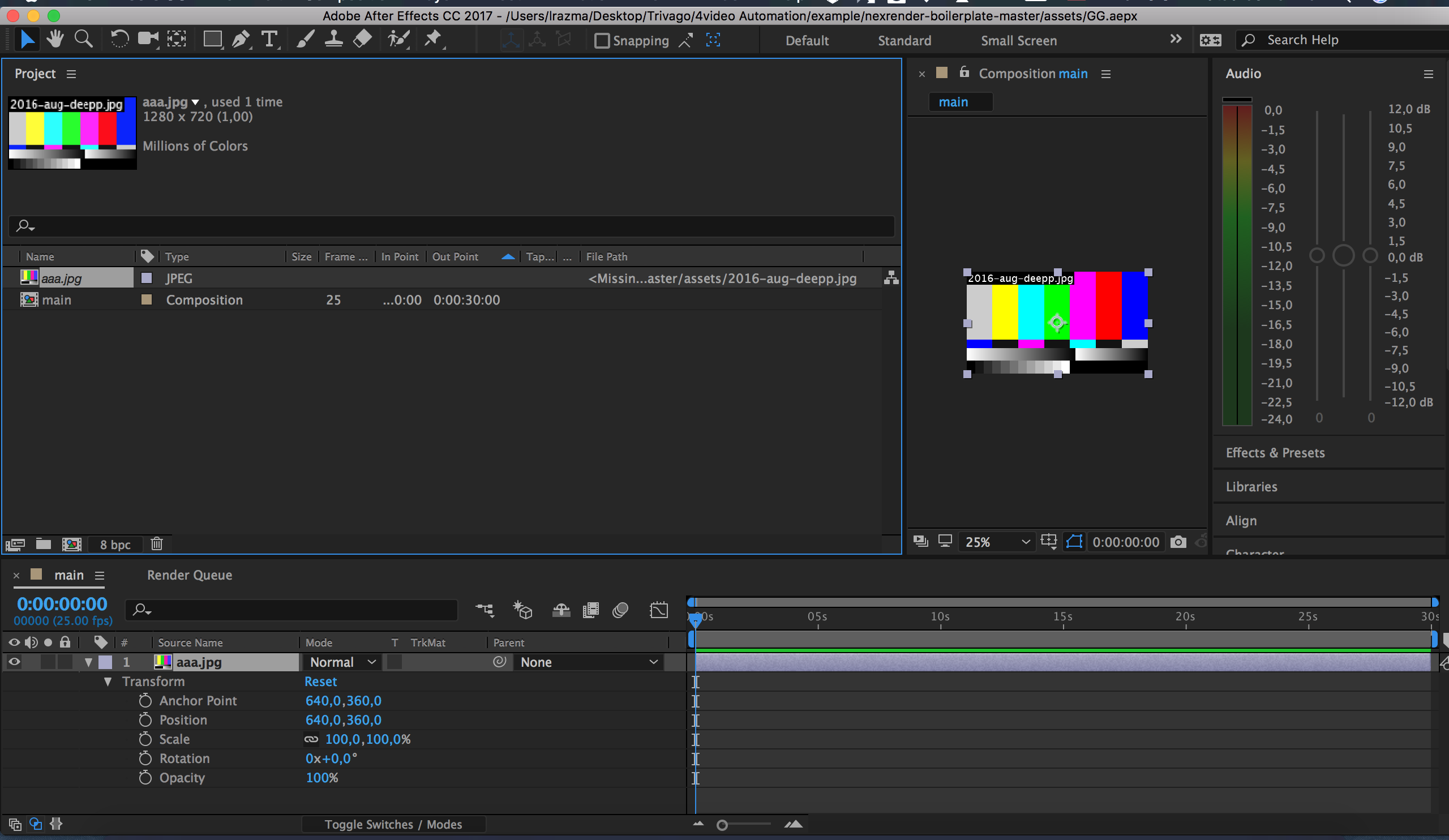Screen dimensions: 1449x840
Task: Switch to the Small Screen workspace
Action: coord(1019,40)
